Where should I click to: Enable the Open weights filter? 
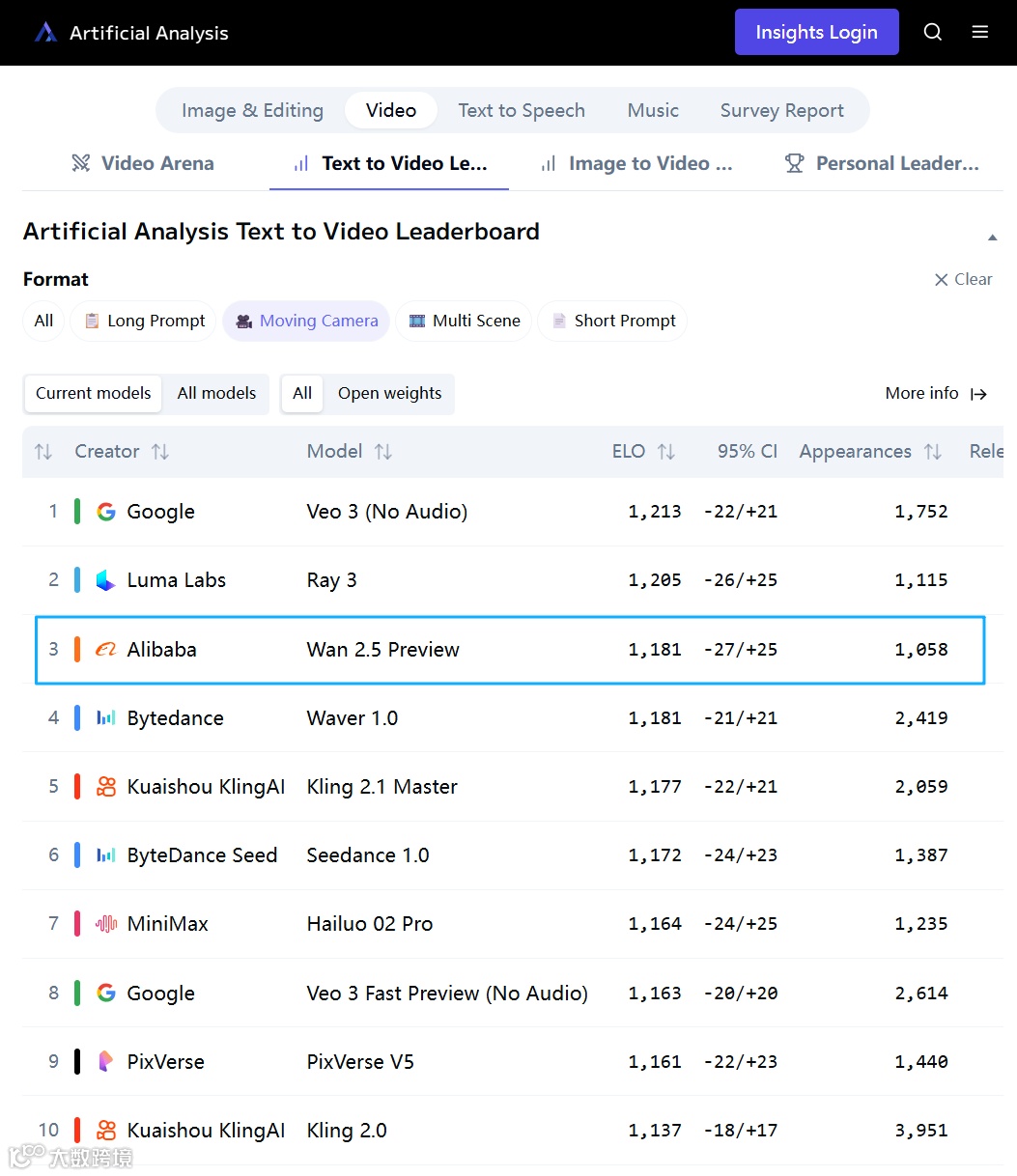coord(389,393)
